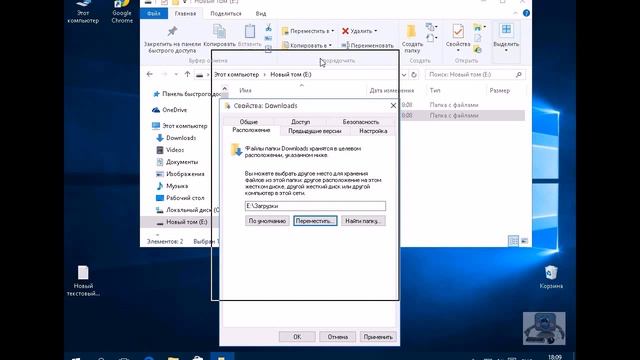Screen dimensions: 640x360
Task: Click the search magnifier icon in Explorer
Action: tap(519, 75)
